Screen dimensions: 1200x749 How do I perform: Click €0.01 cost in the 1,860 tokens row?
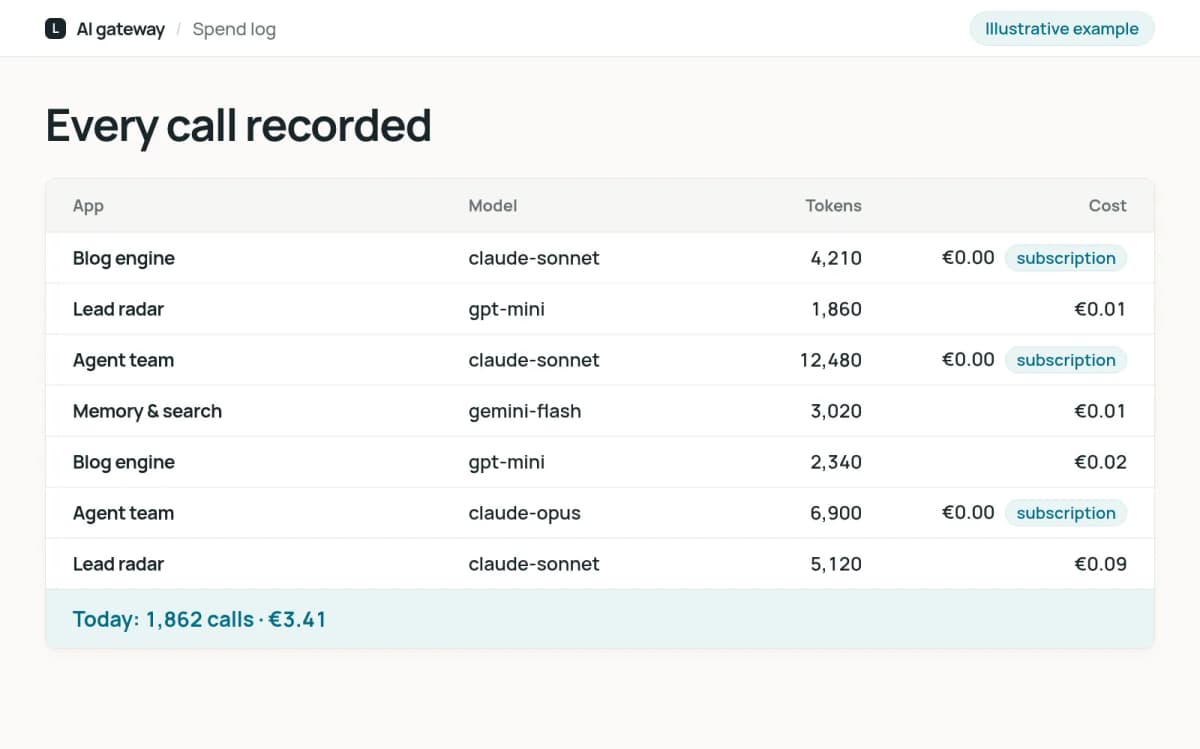tap(1100, 309)
